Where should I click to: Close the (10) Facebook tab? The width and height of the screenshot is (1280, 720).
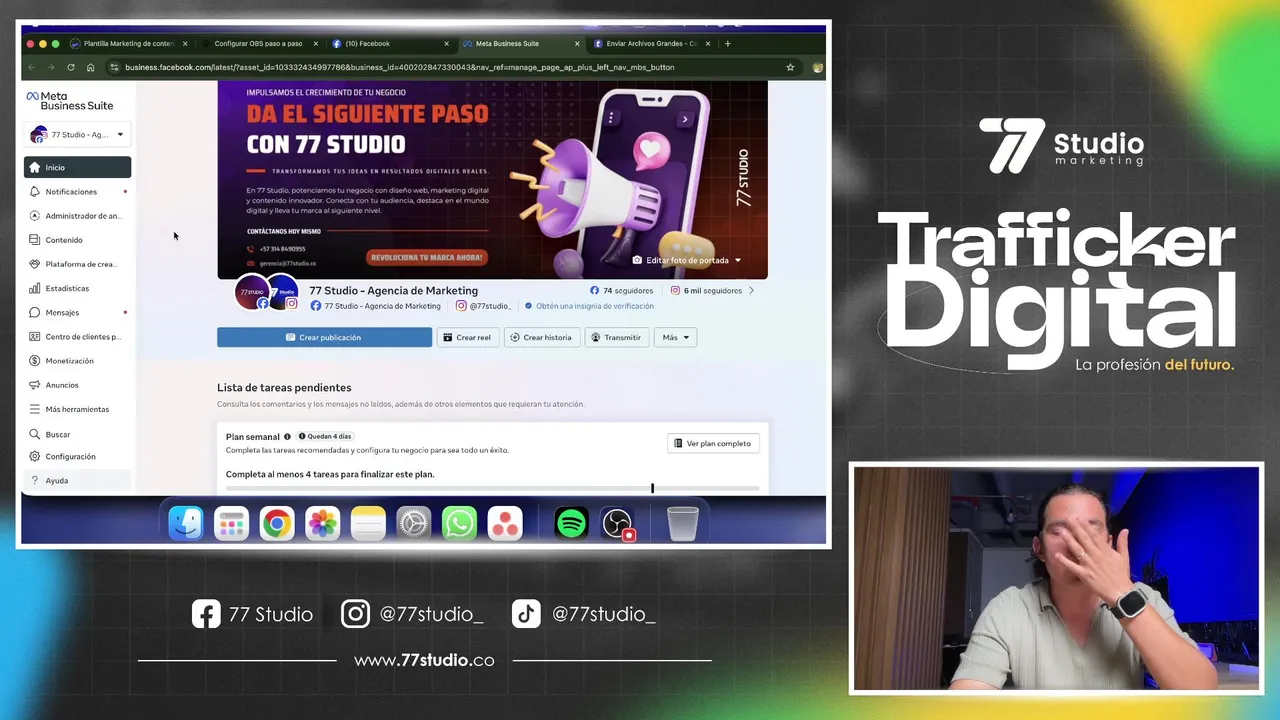click(446, 44)
